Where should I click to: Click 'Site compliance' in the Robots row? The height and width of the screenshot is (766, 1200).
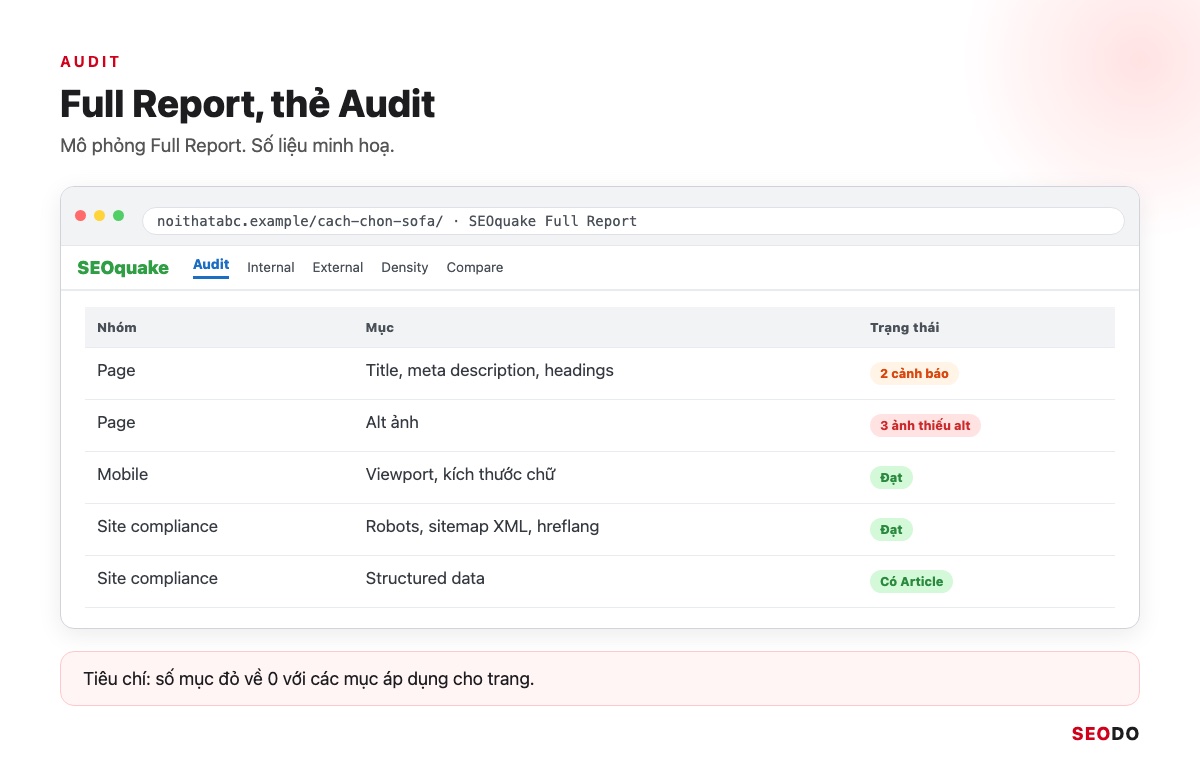157,526
